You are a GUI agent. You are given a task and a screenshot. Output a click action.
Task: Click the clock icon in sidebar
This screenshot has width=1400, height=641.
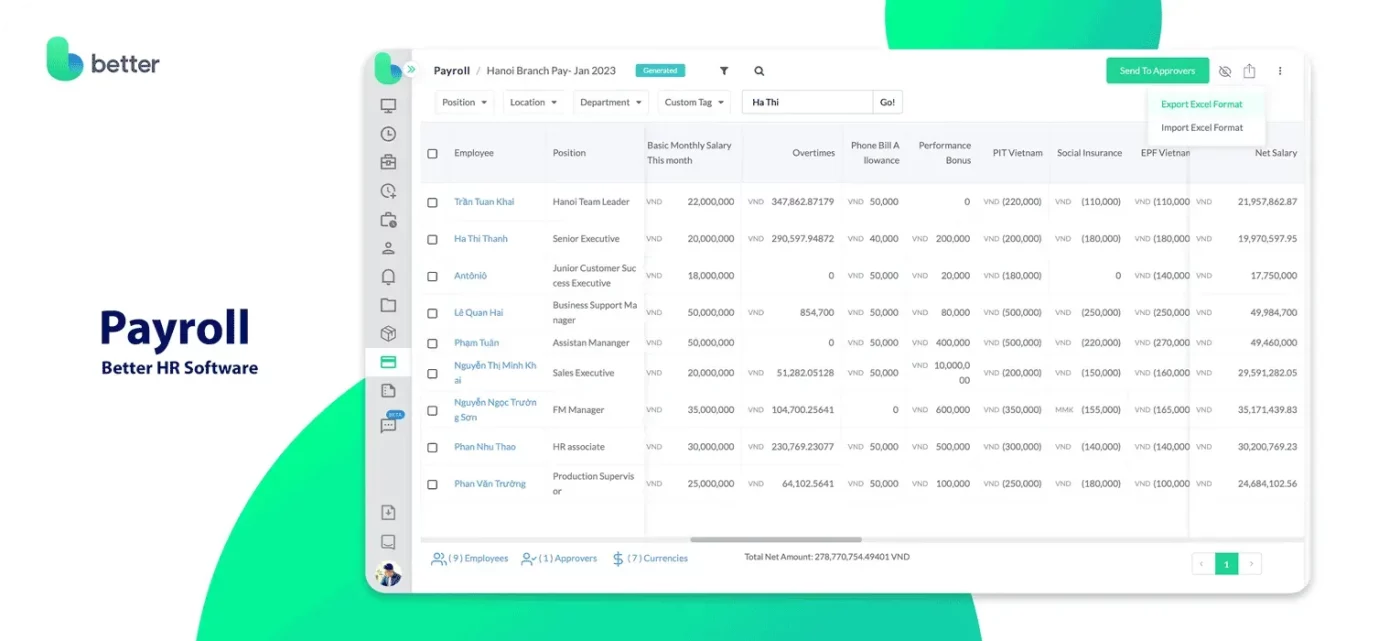coord(388,134)
